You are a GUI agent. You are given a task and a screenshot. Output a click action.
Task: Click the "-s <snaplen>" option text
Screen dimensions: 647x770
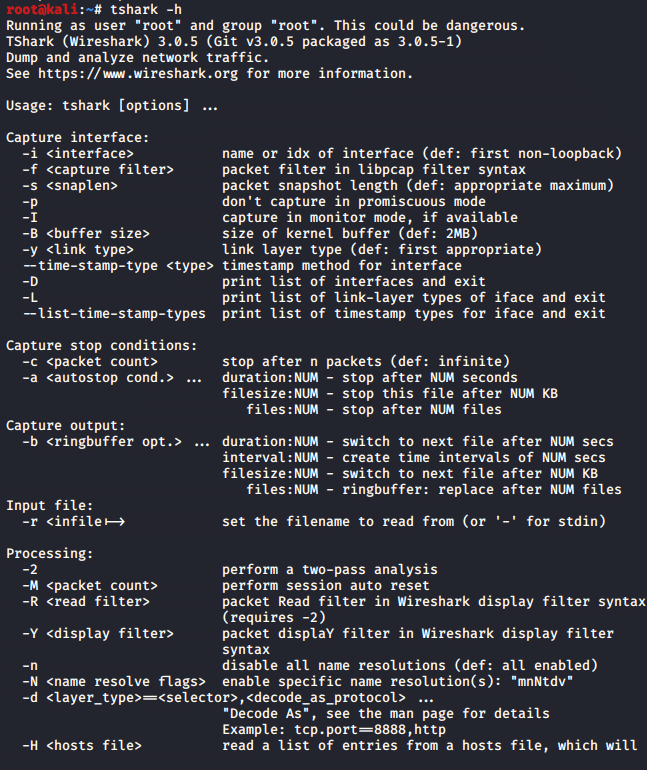click(x=70, y=186)
